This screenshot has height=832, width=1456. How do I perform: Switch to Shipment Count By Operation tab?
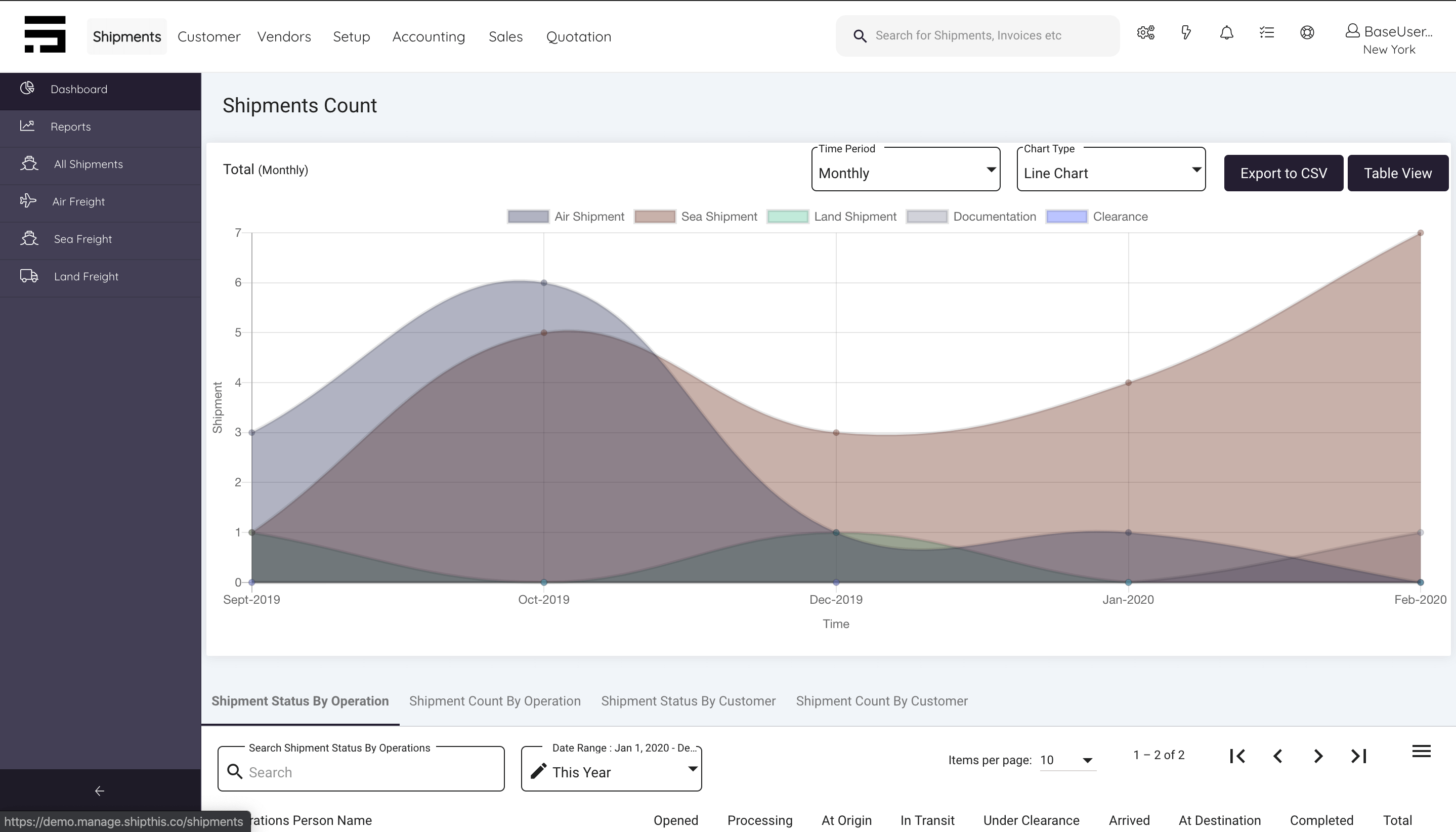point(494,701)
